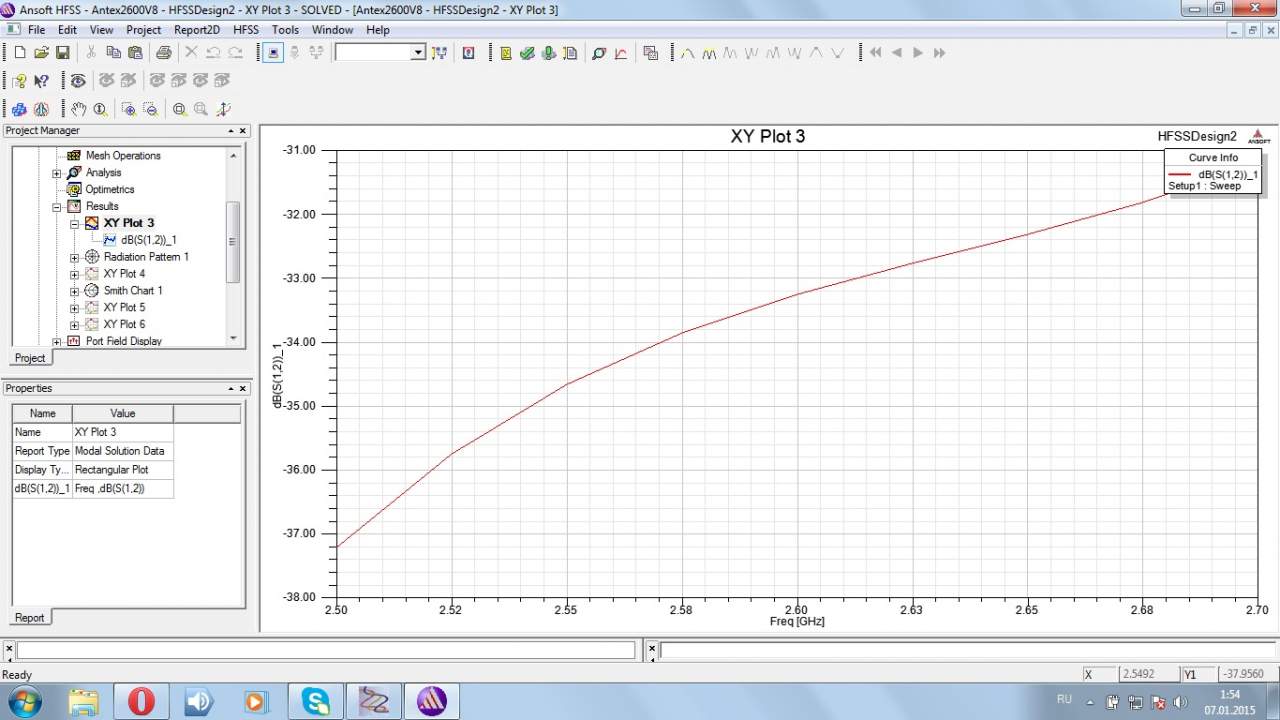1280x720 pixels.
Task: Toggle the Properties panel pin button
Action: tap(229, 389)
